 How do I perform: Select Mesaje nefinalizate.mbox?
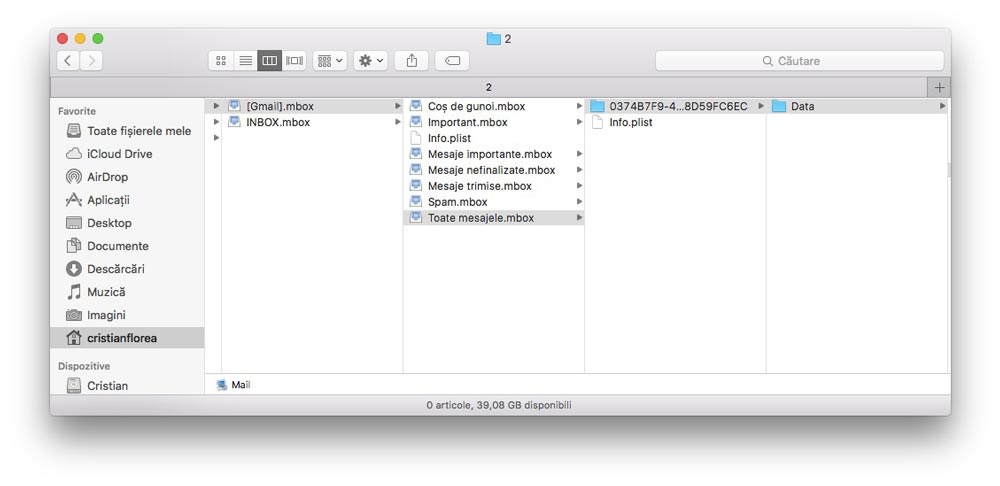point(494,170)
